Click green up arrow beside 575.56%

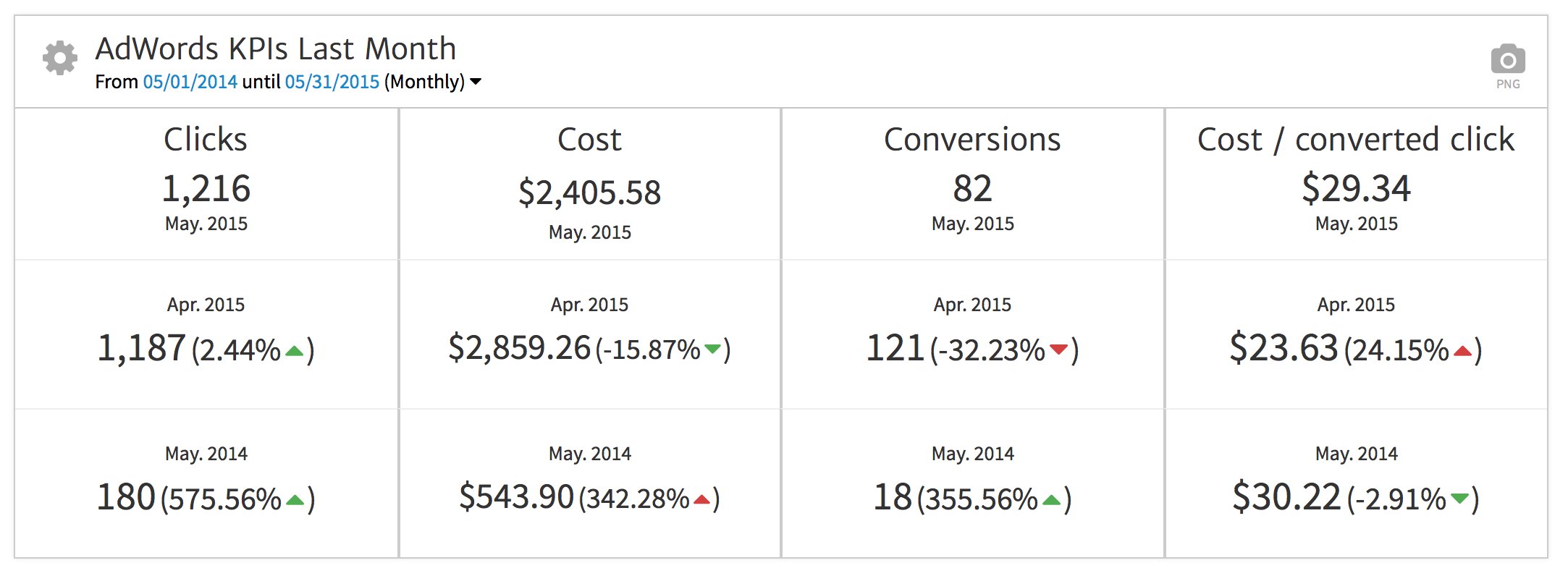click(x=295, y=500)
